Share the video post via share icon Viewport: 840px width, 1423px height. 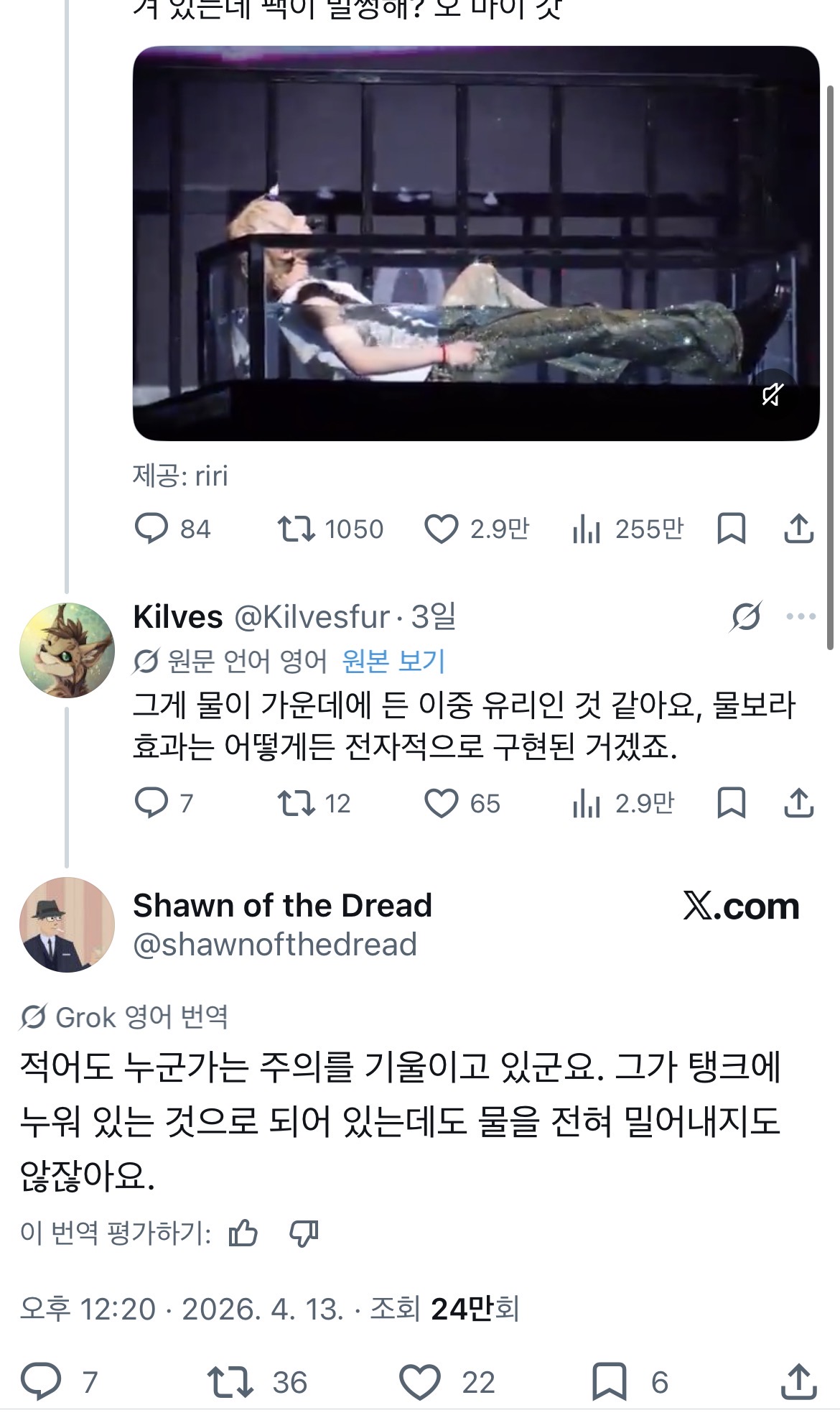(798, 529)
